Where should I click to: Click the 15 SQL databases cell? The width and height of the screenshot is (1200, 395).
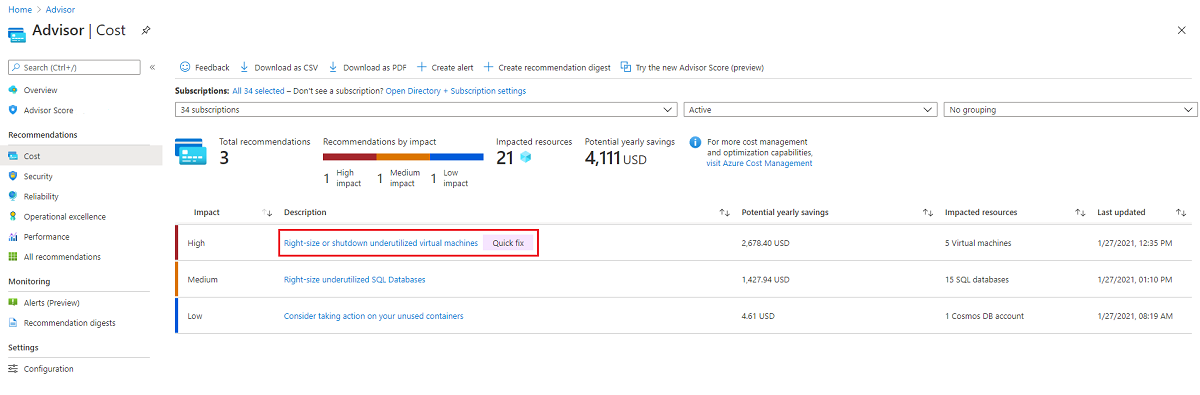pyautogui.click(x=977, y=280)
